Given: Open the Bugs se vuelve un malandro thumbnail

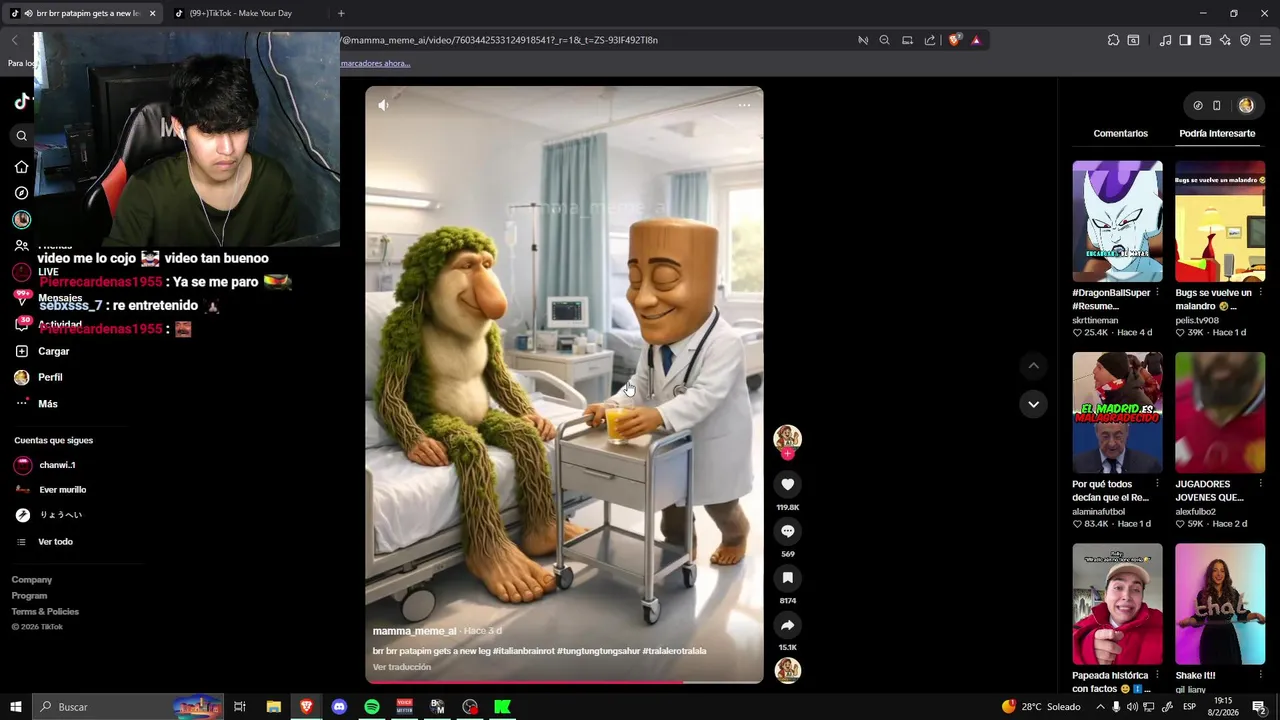Looking at the screenshot, I should pyautogui.click(x=1220, y=221).
